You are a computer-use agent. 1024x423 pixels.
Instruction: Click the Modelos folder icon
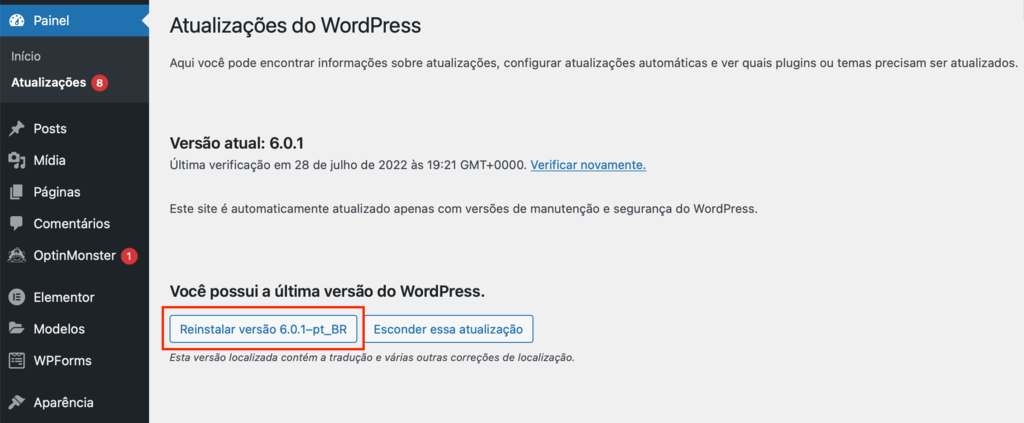(17, 328)
